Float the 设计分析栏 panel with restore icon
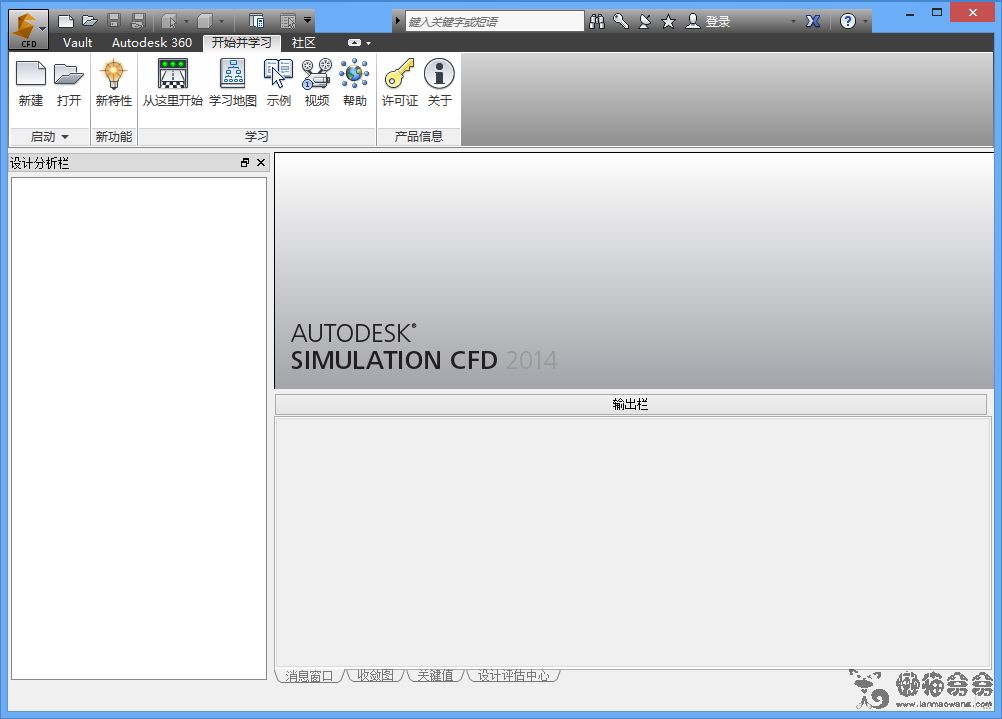The width and height of the screenshot is (1002, 719). click(245, 163)
